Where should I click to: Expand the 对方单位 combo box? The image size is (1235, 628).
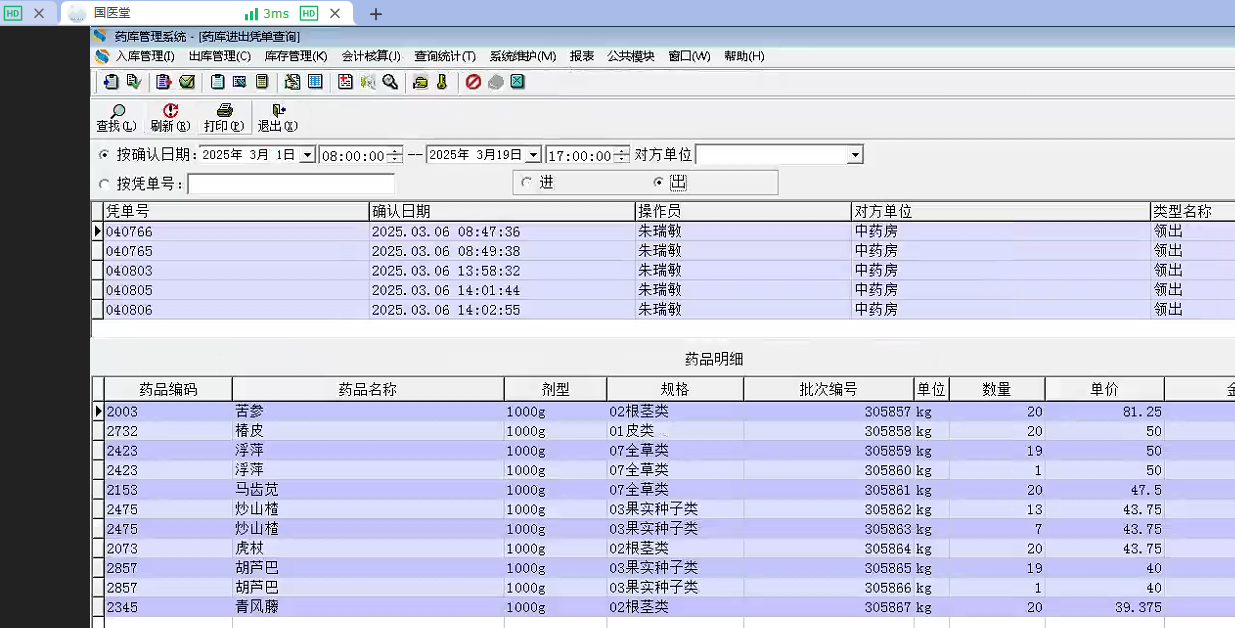coord(854,156)
